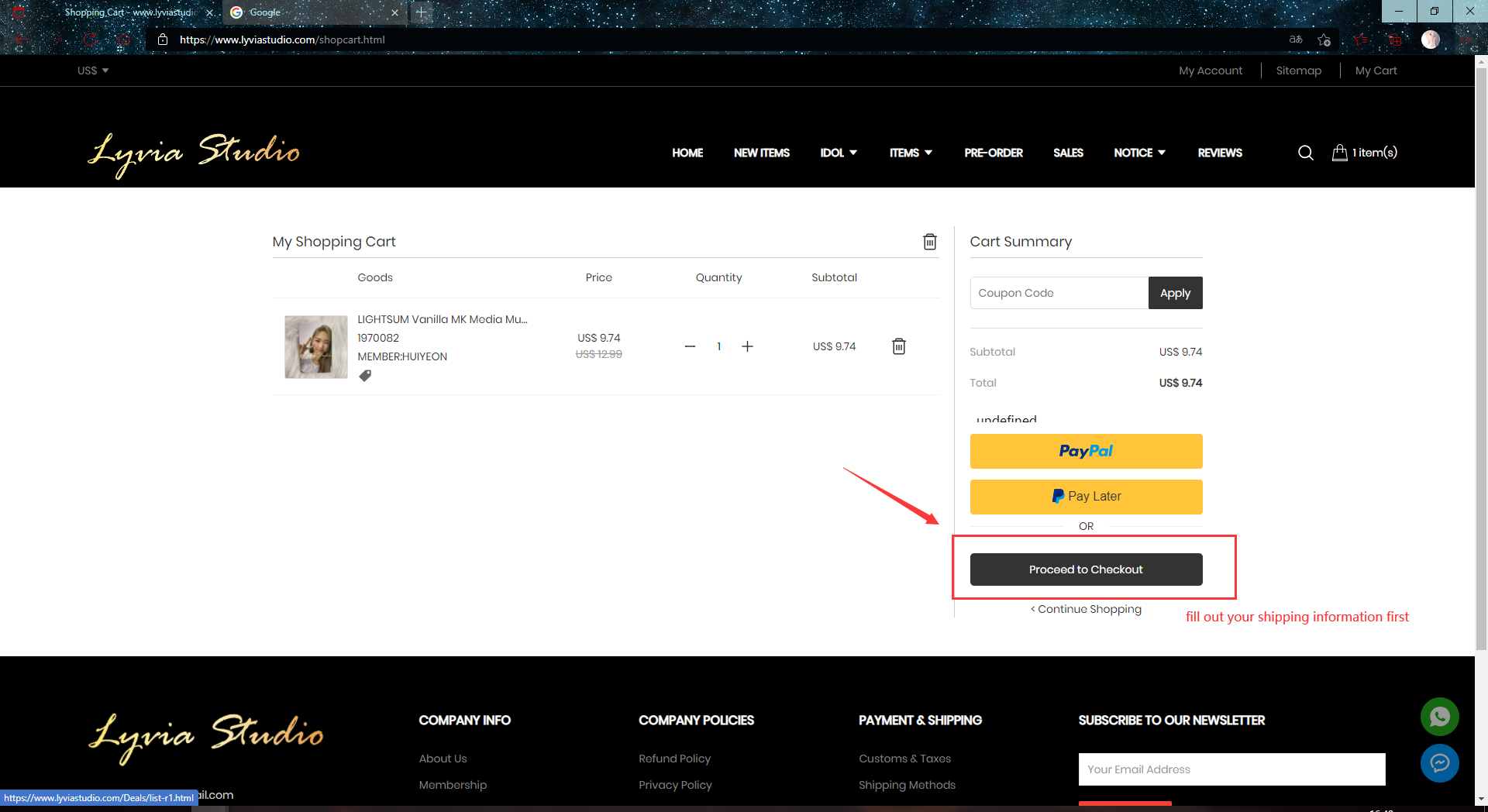Viewport: 1488px width, 812px height.
Task: Click '1 item(s)' cart count text
Action: [1375, 153]
